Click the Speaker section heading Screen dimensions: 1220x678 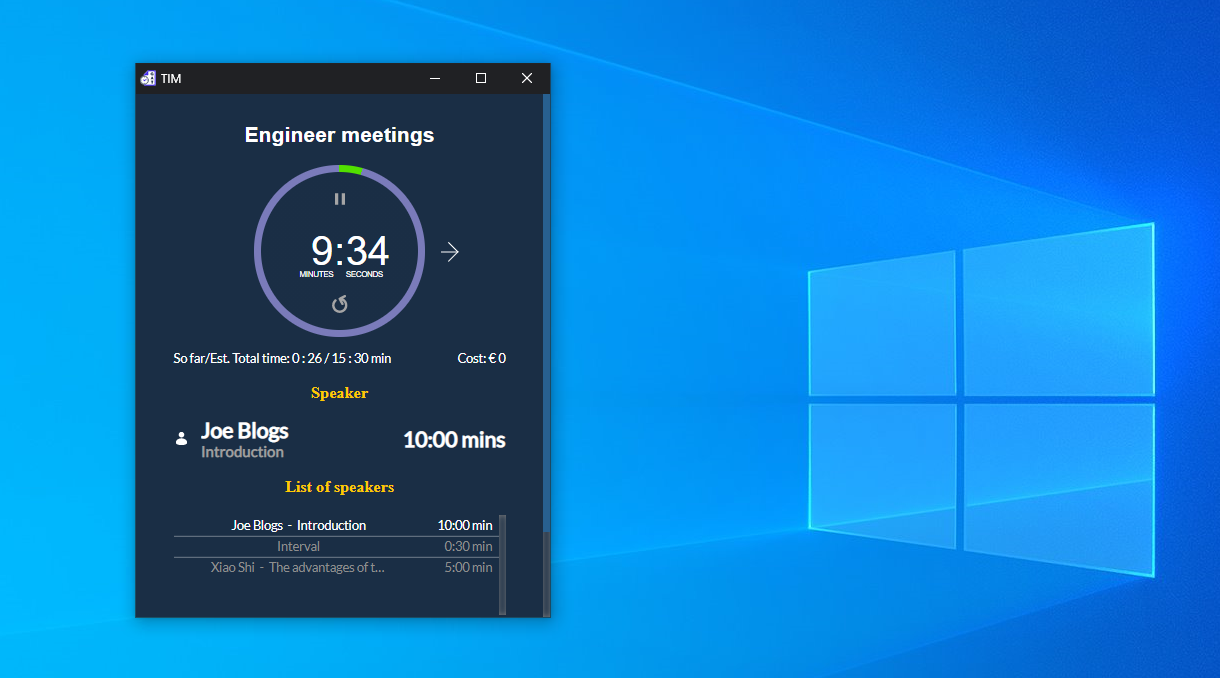(x=339, y=392)
